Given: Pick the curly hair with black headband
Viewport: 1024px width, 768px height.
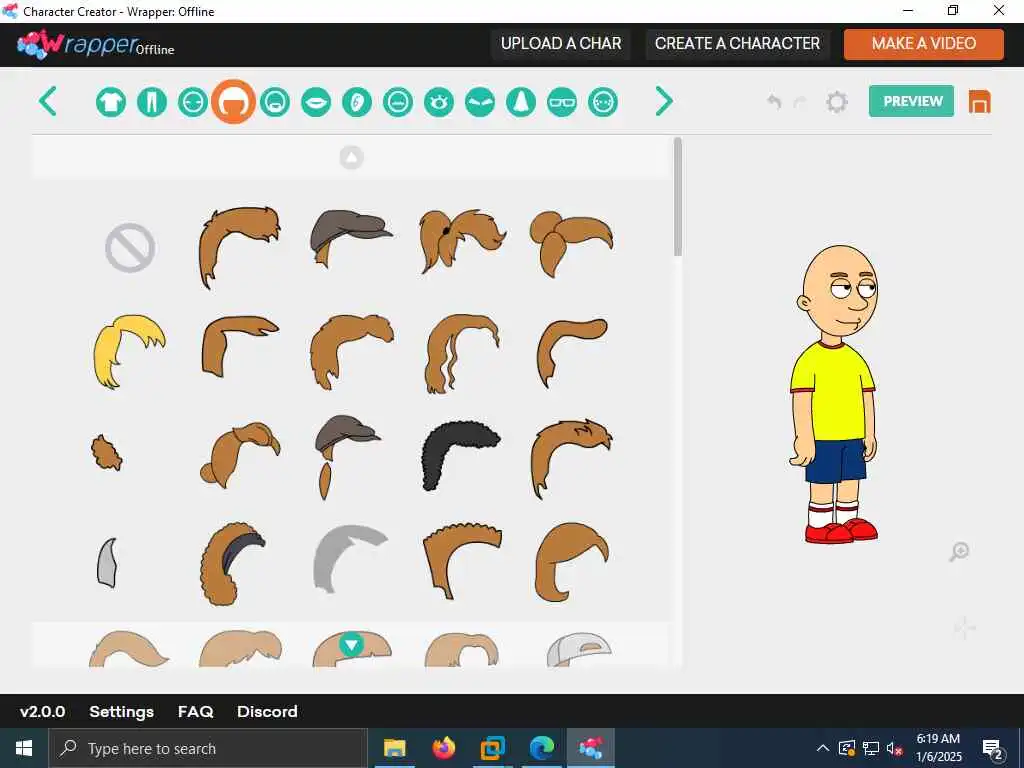Looking at the screenshot, I should click(233, 564).
